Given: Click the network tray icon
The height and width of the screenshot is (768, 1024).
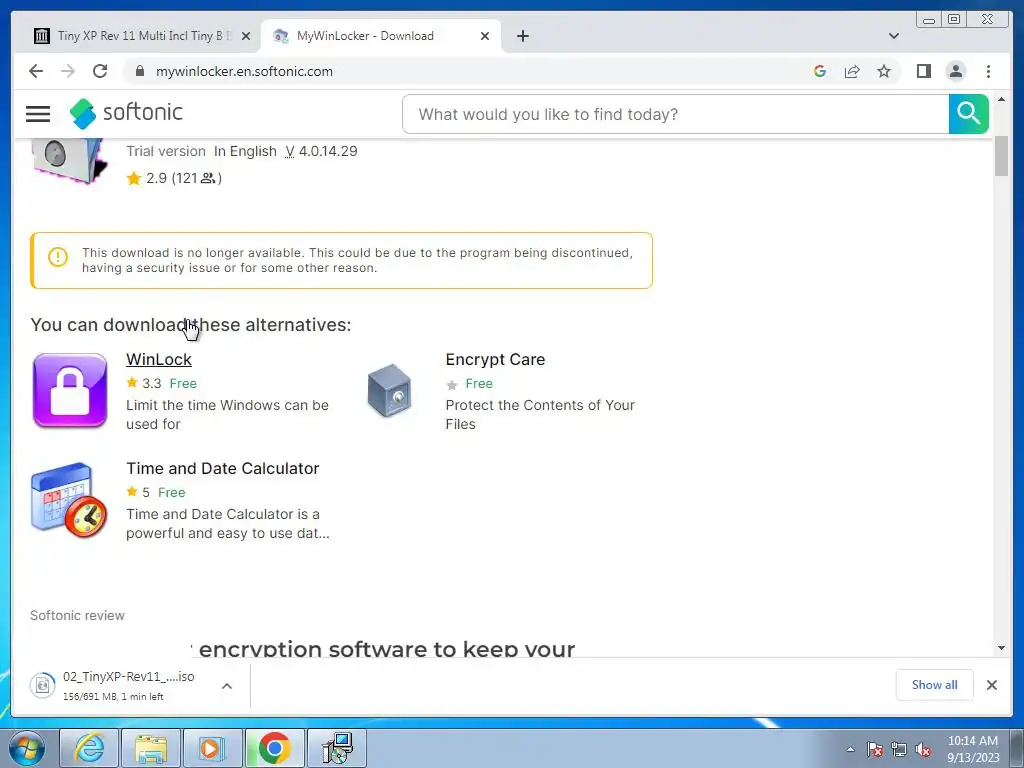Looking at the screenshot, I should (x=899, y=749).
